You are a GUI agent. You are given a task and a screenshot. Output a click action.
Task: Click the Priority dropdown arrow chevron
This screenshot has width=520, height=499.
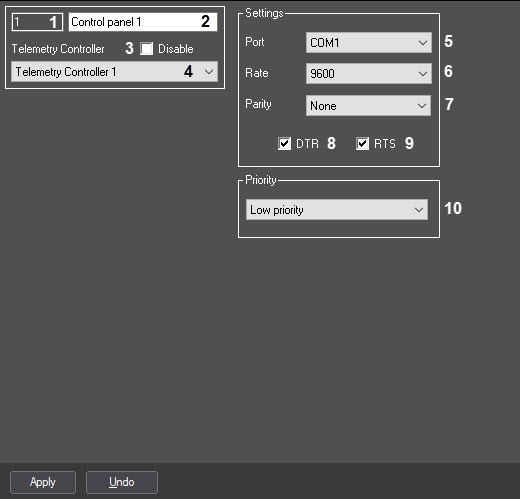[419, 210]
